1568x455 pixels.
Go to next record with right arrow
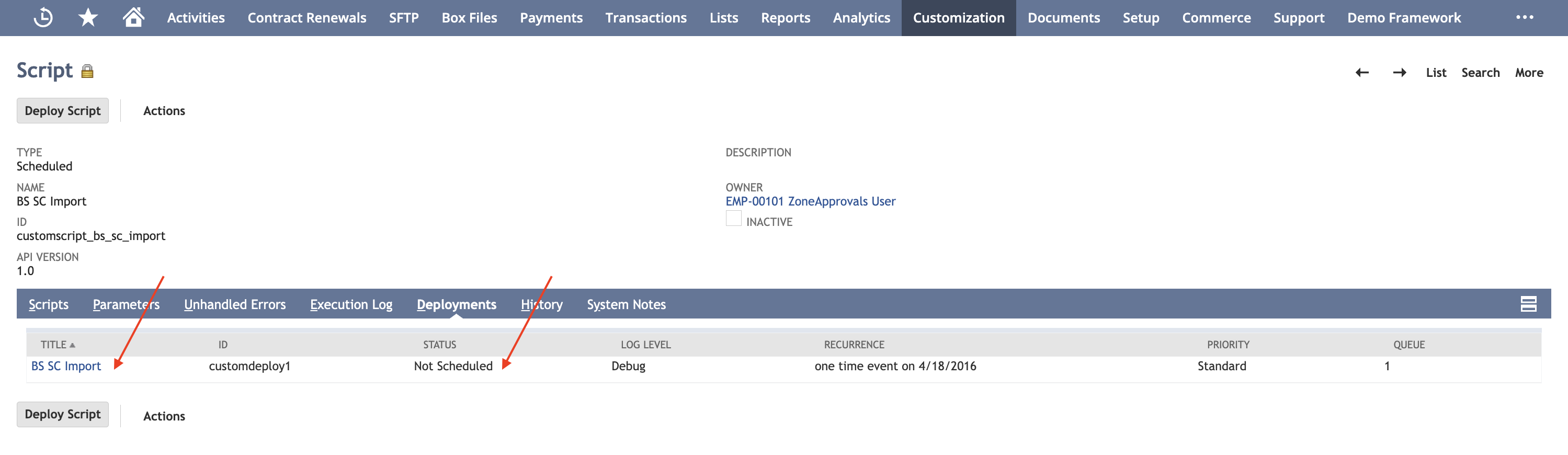(x=1400, y=72)
